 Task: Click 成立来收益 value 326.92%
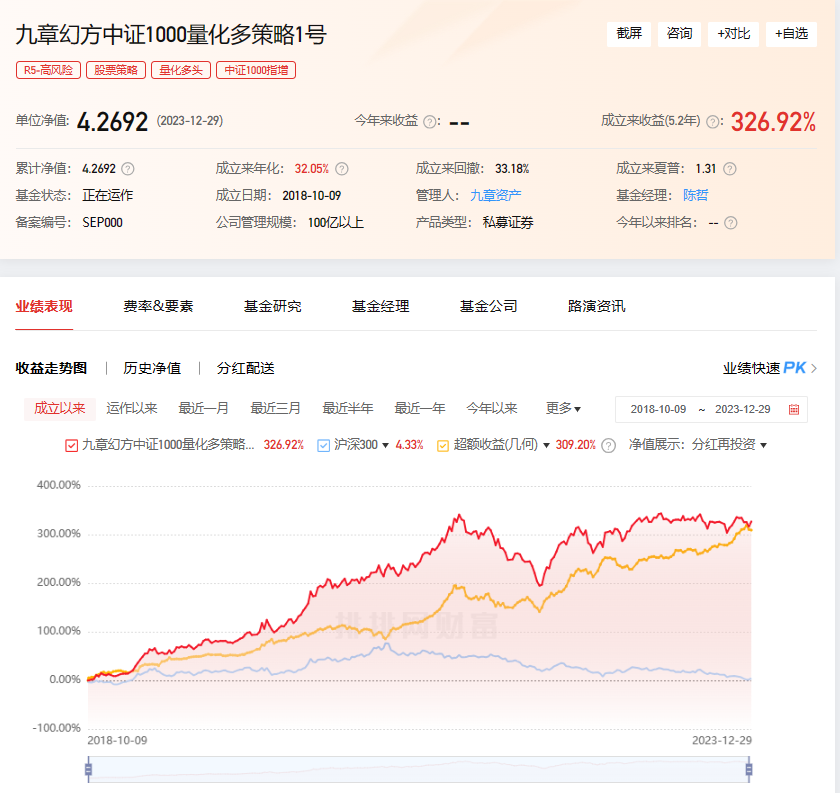(x=773, y=122)
